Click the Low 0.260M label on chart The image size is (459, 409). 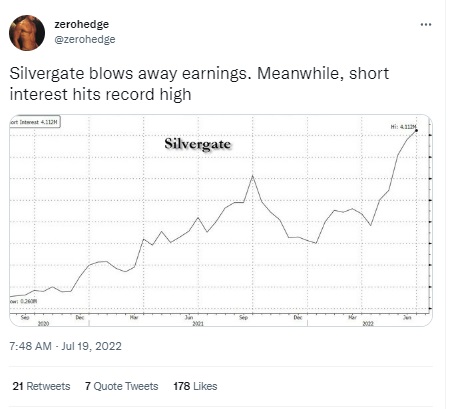coord(24,301)
